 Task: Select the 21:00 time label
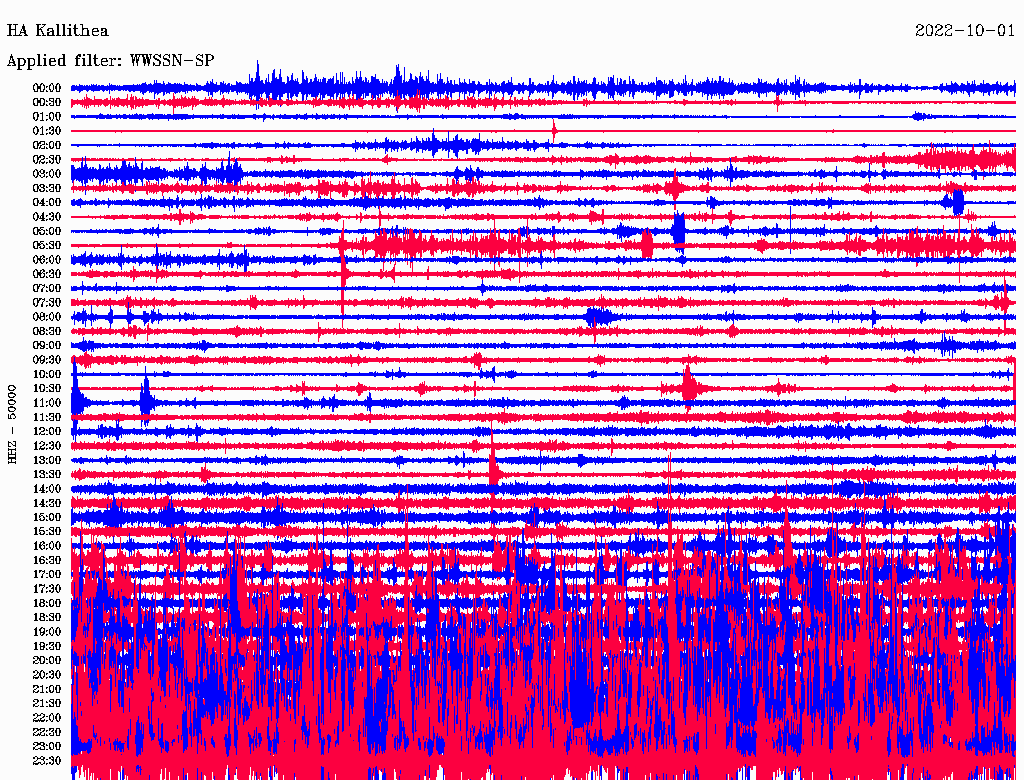[47, 689]
